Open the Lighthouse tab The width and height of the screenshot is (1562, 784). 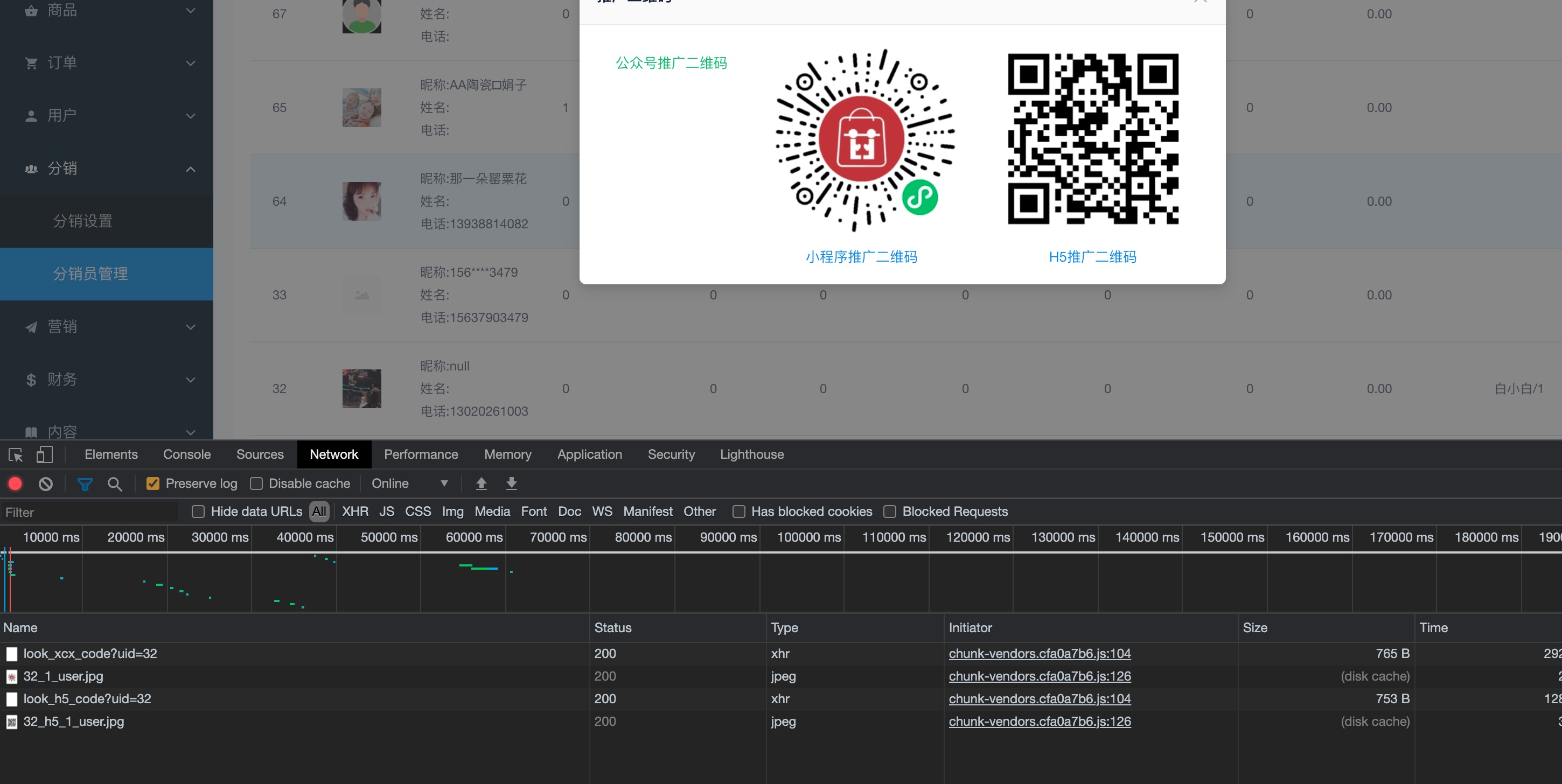(x=752, y=454)
